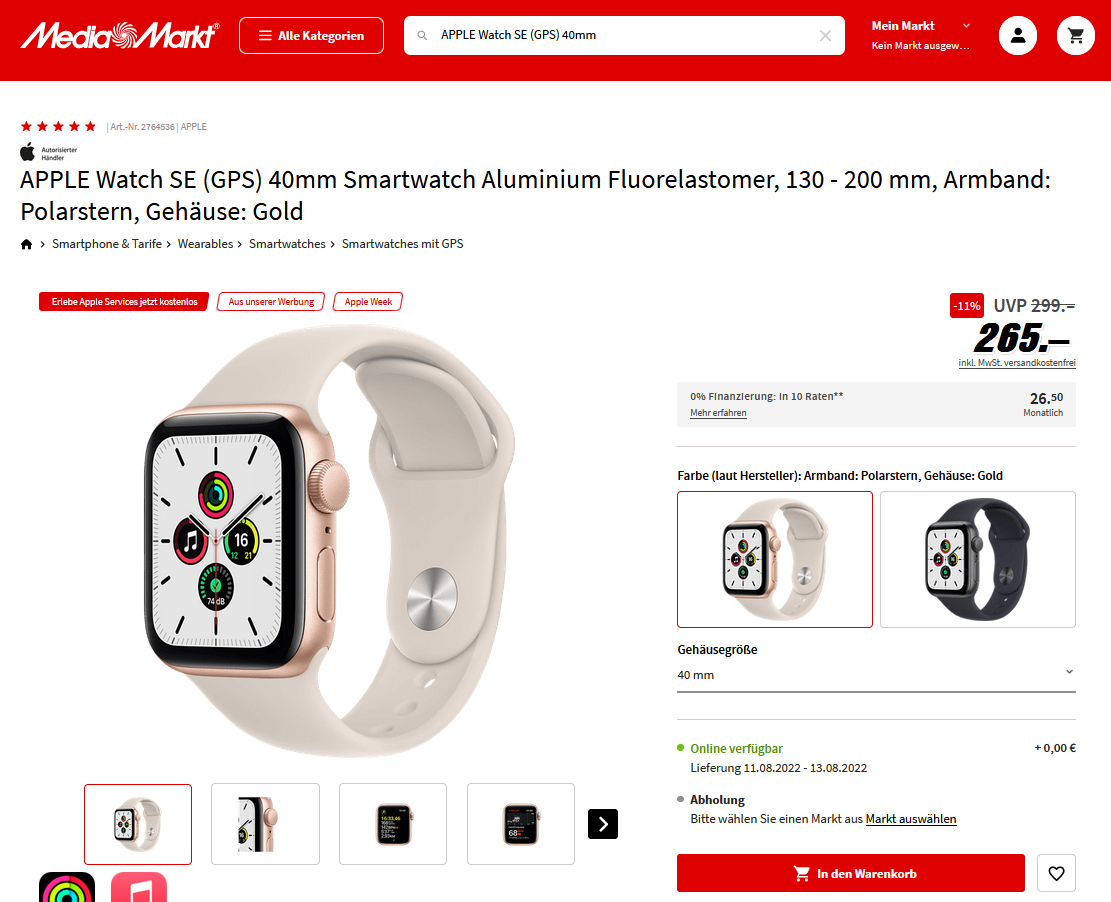Show next product thumbnails arrow
The image size is (1111, 902).
[603, 824]
